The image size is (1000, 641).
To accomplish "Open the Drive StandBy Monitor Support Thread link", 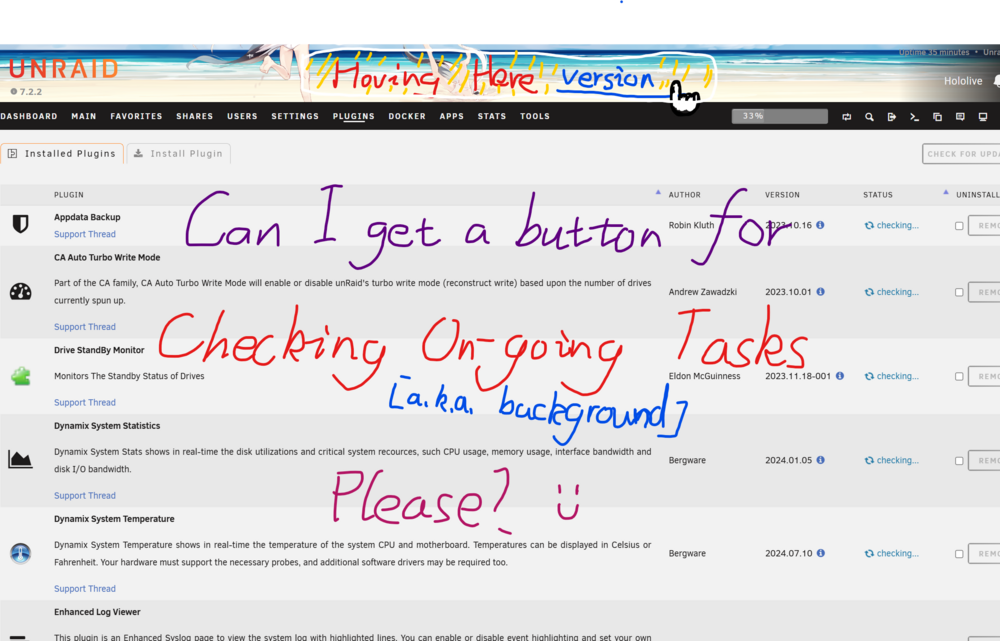I will (x=85, y=402).
